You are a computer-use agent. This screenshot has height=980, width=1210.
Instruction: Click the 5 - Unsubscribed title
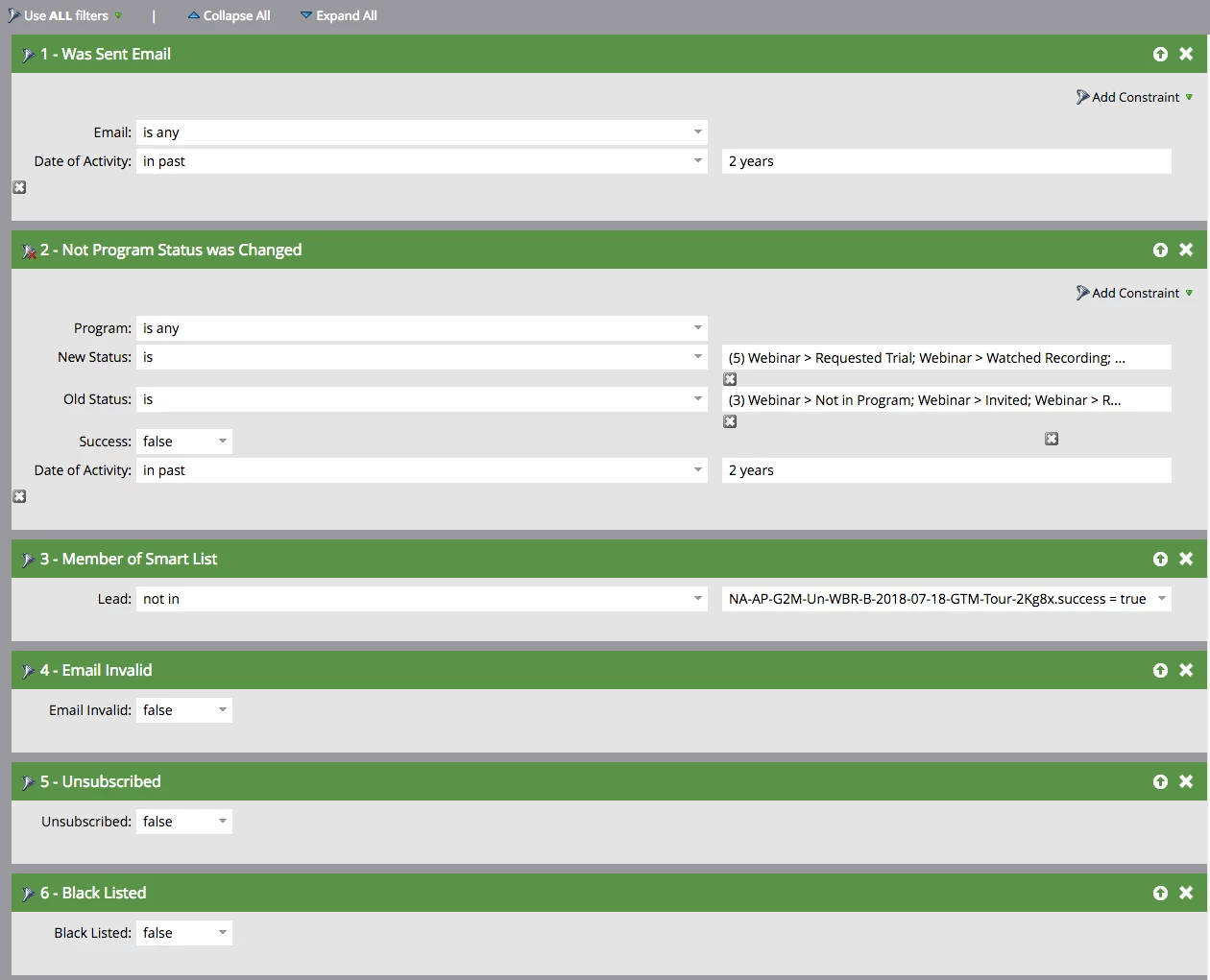[x=101, y=781]
